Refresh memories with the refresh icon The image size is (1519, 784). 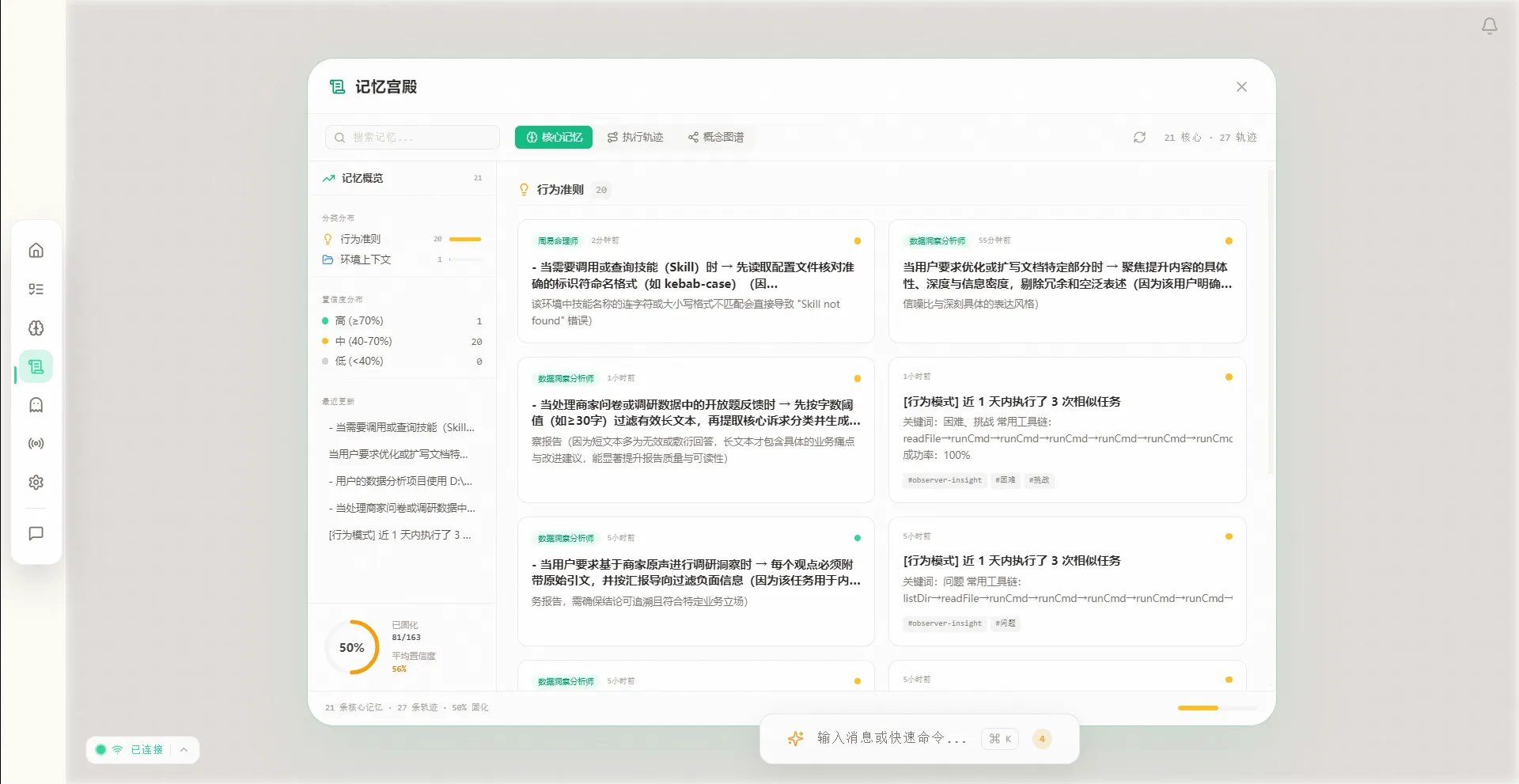click(1139, 137)
